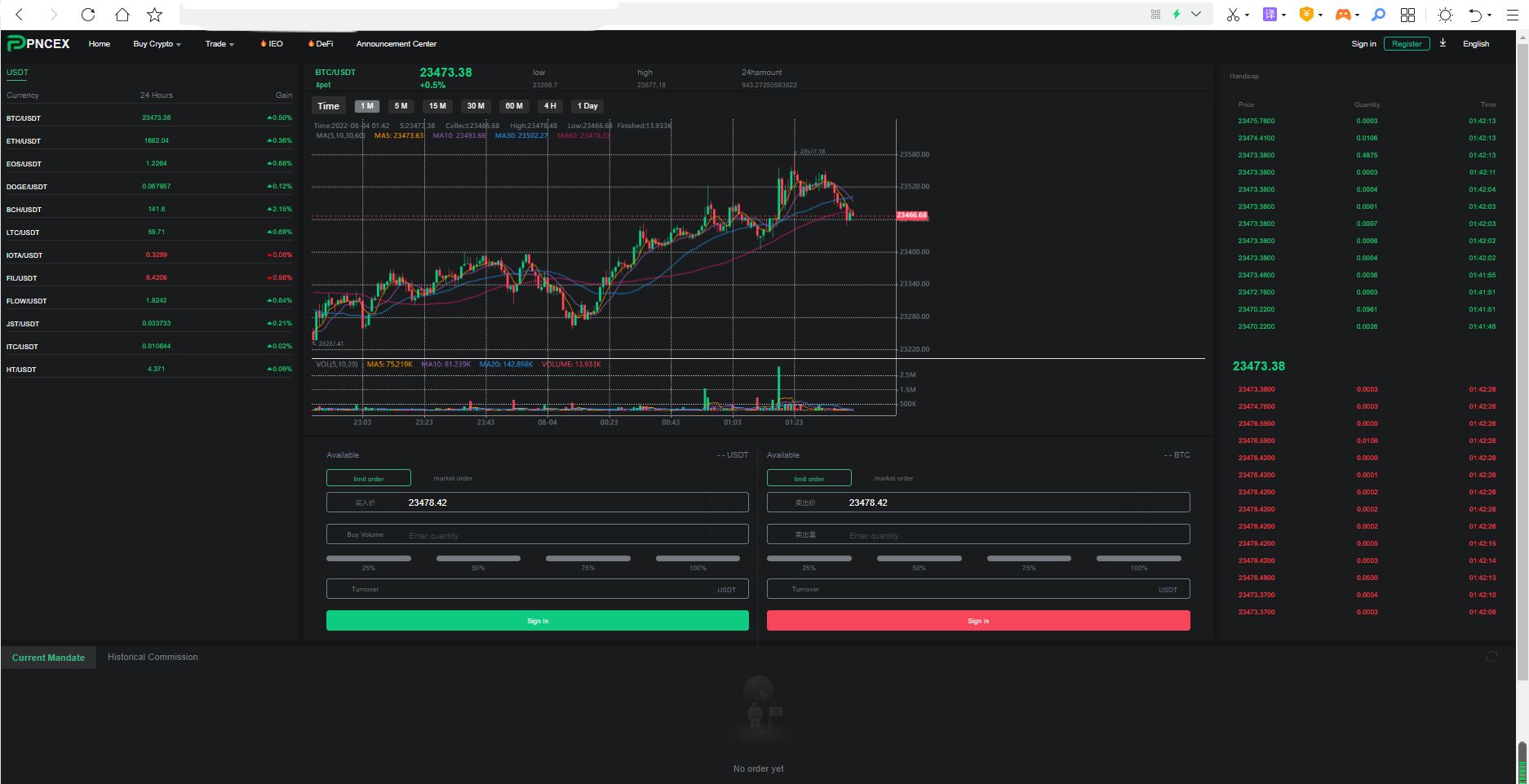Click the PNCEX logo
This screenshot has width=1529, height=784.
click(x=38, y=43)
